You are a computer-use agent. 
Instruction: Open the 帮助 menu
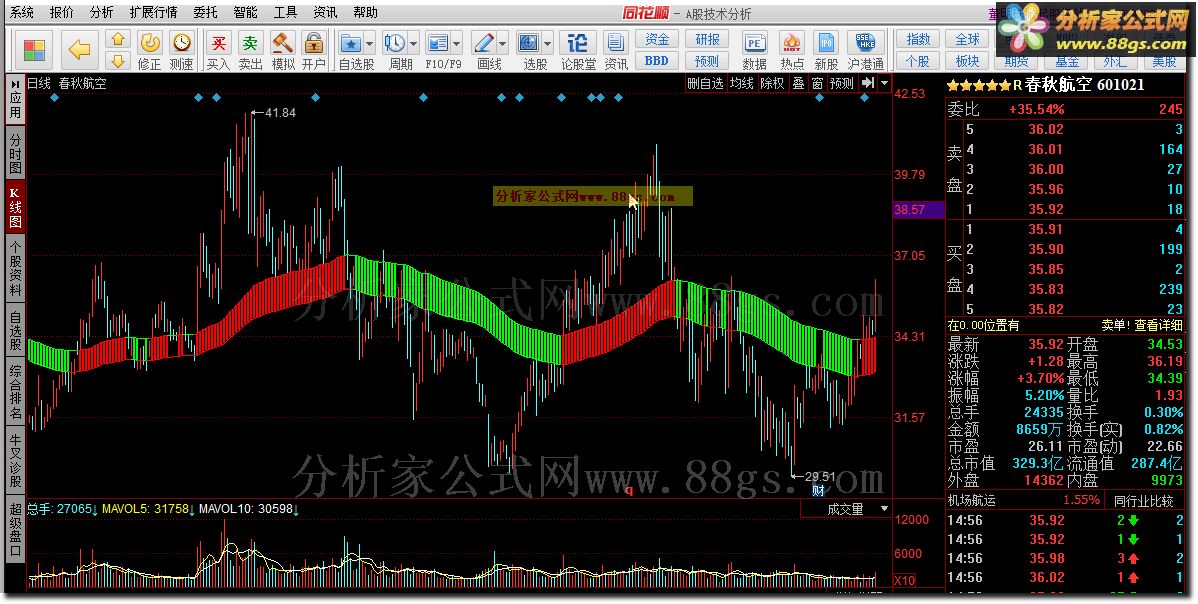[x=365, y=12]
